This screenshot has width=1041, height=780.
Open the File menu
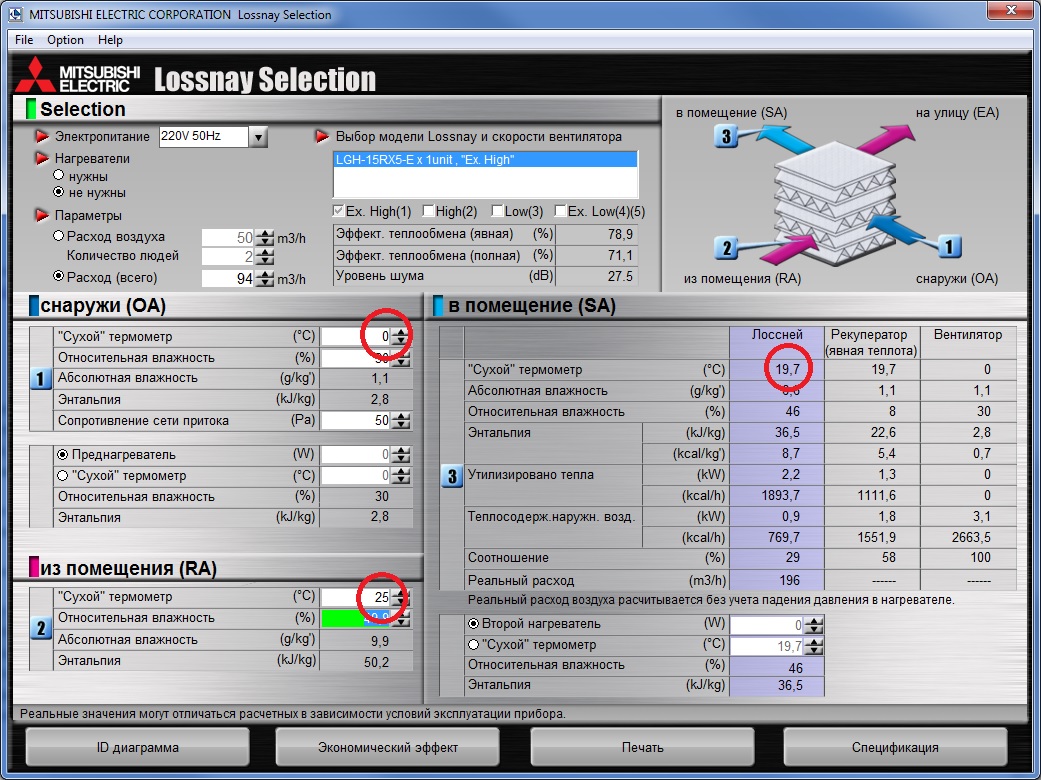pyautogui.click(x=24, y=40)
